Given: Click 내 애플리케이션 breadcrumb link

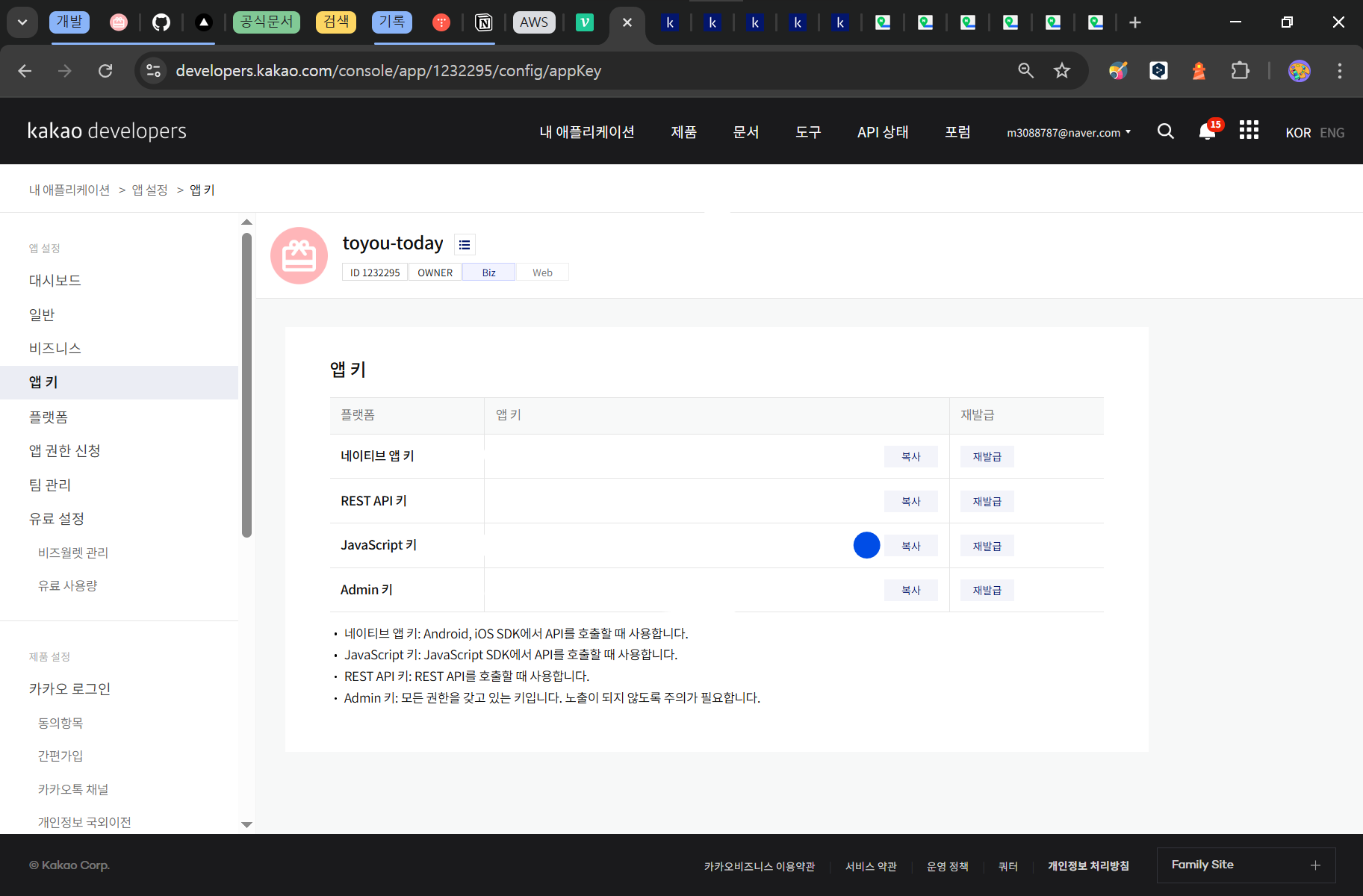Looking at the screenshot, I should coord(69,190).
